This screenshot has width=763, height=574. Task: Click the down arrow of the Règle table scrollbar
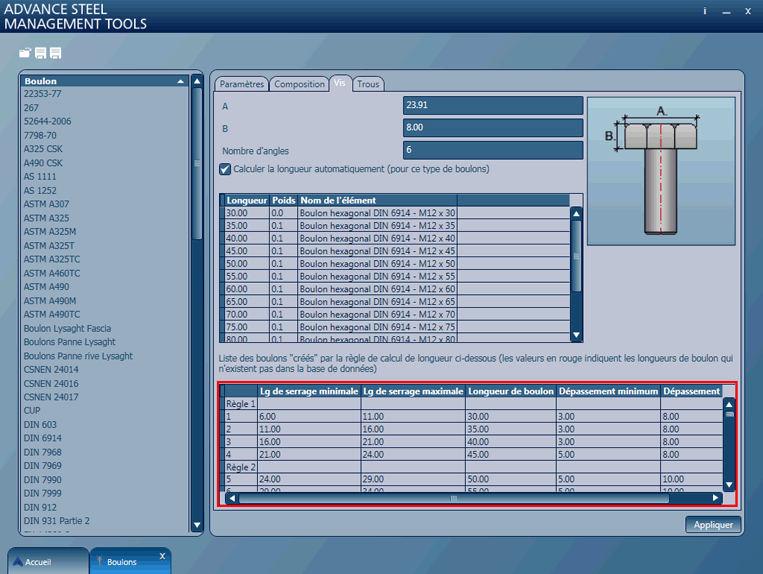point(729,484)
